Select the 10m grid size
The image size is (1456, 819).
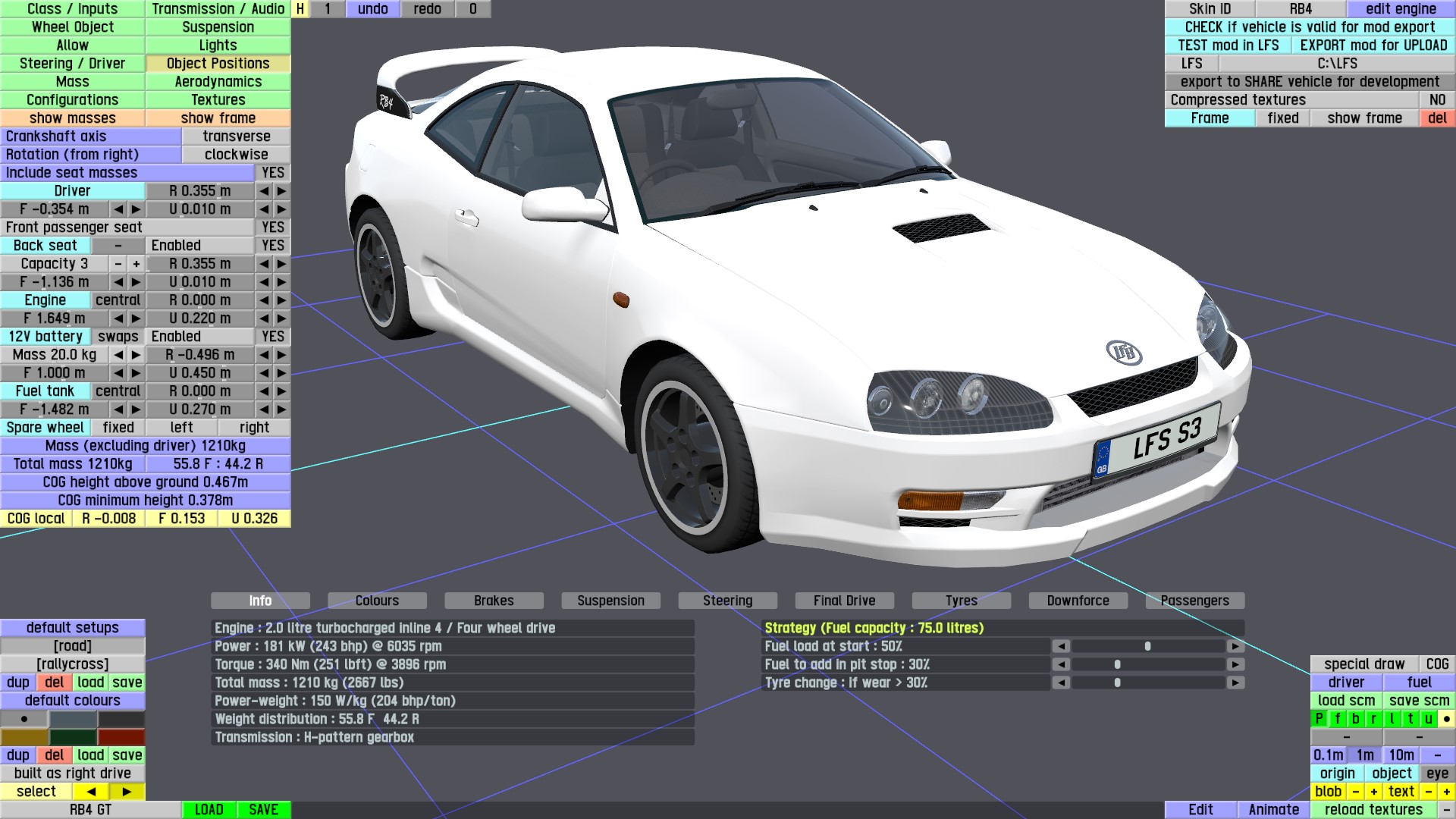pyautogui.click(x=1401, y=755)
